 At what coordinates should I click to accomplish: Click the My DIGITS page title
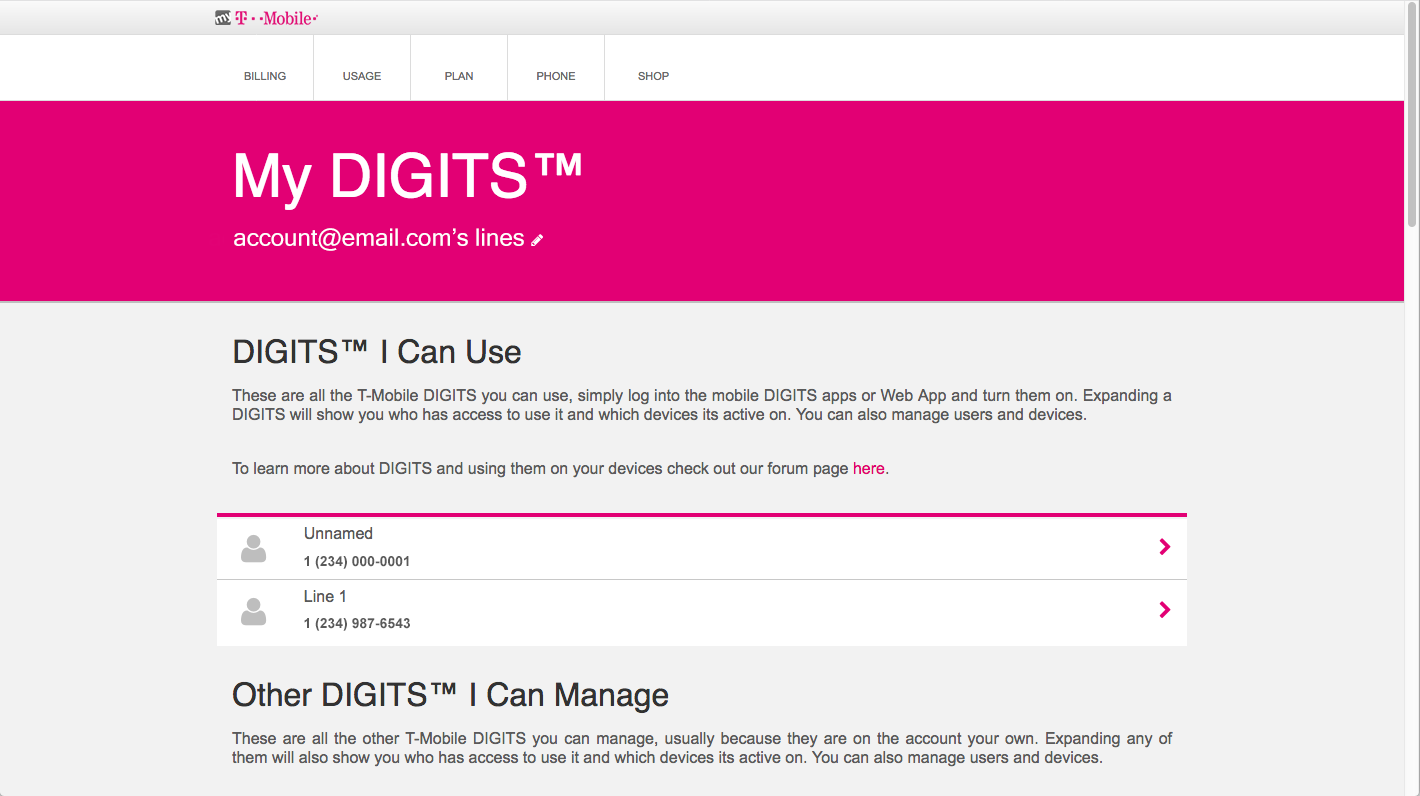tap(408, 176)
